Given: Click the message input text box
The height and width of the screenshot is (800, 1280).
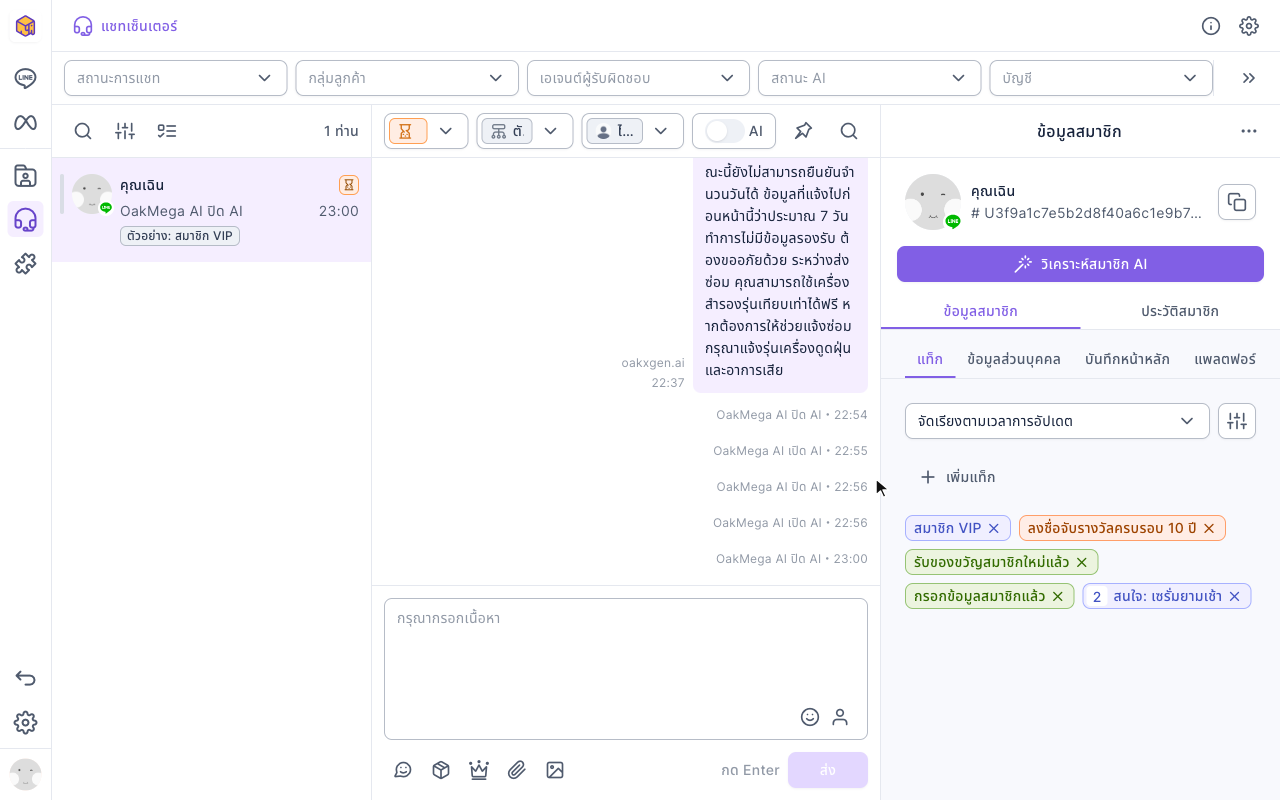Looking at the screenshot, I should (626, 669).
